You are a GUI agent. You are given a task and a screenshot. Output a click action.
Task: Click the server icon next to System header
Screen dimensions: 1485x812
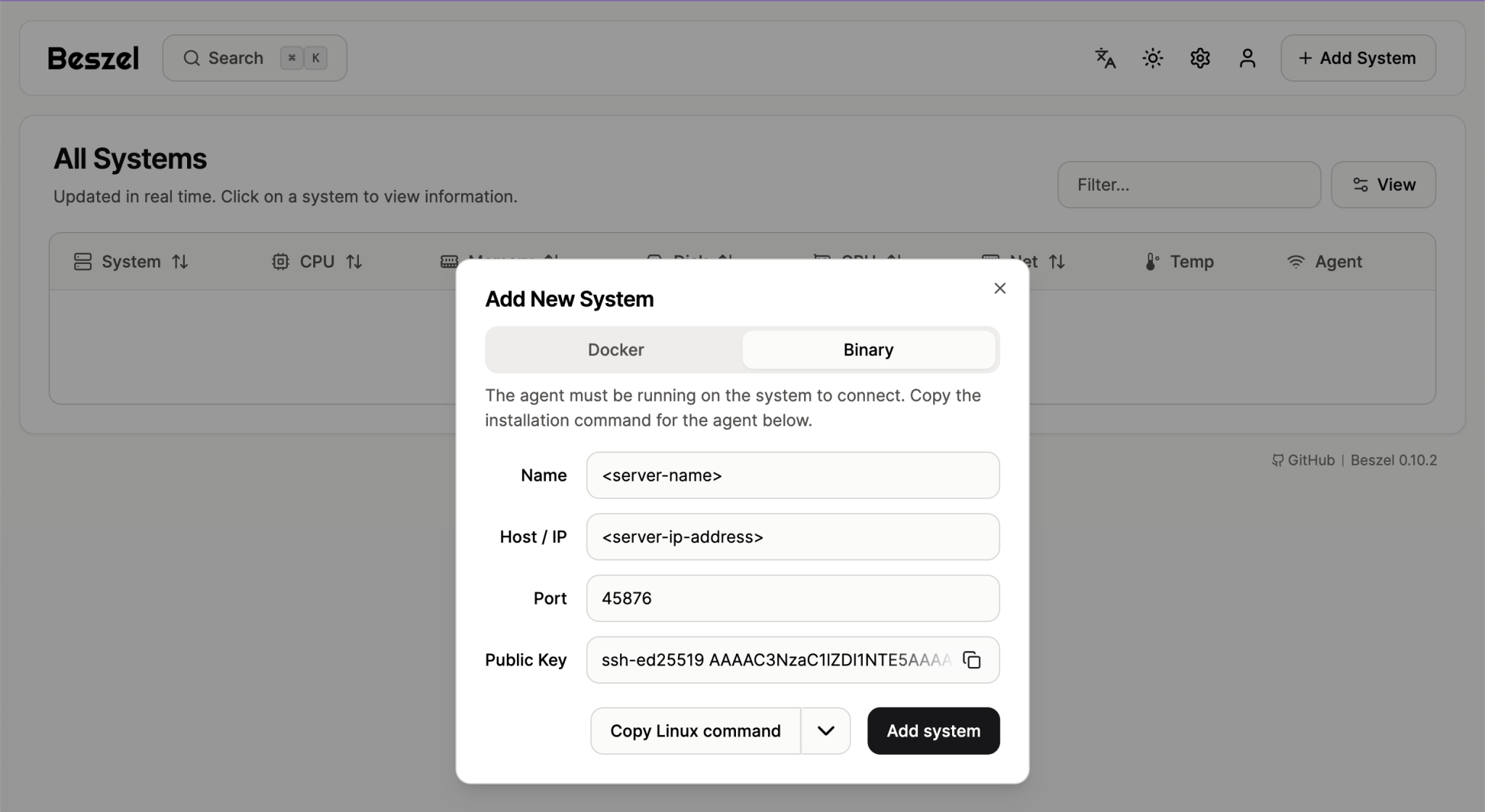click(x=83, y=261)
